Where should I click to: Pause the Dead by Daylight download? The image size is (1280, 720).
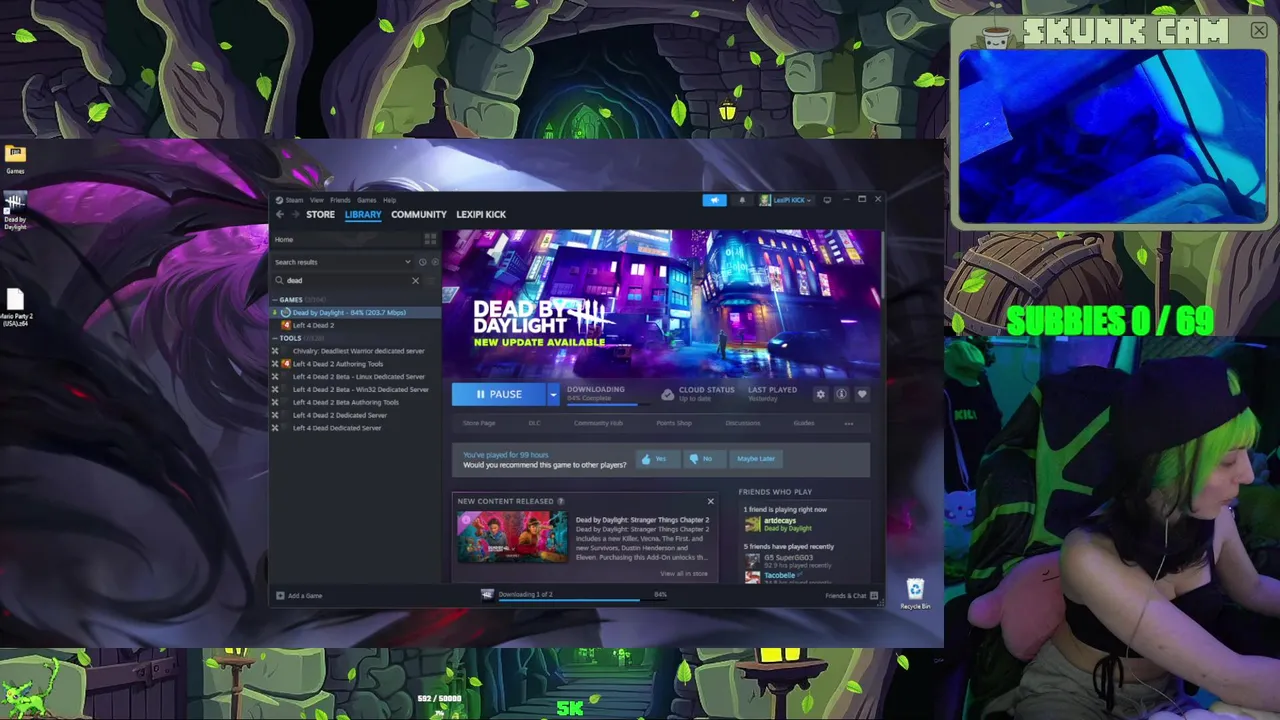pyautogui.click(x=499, y=394)
